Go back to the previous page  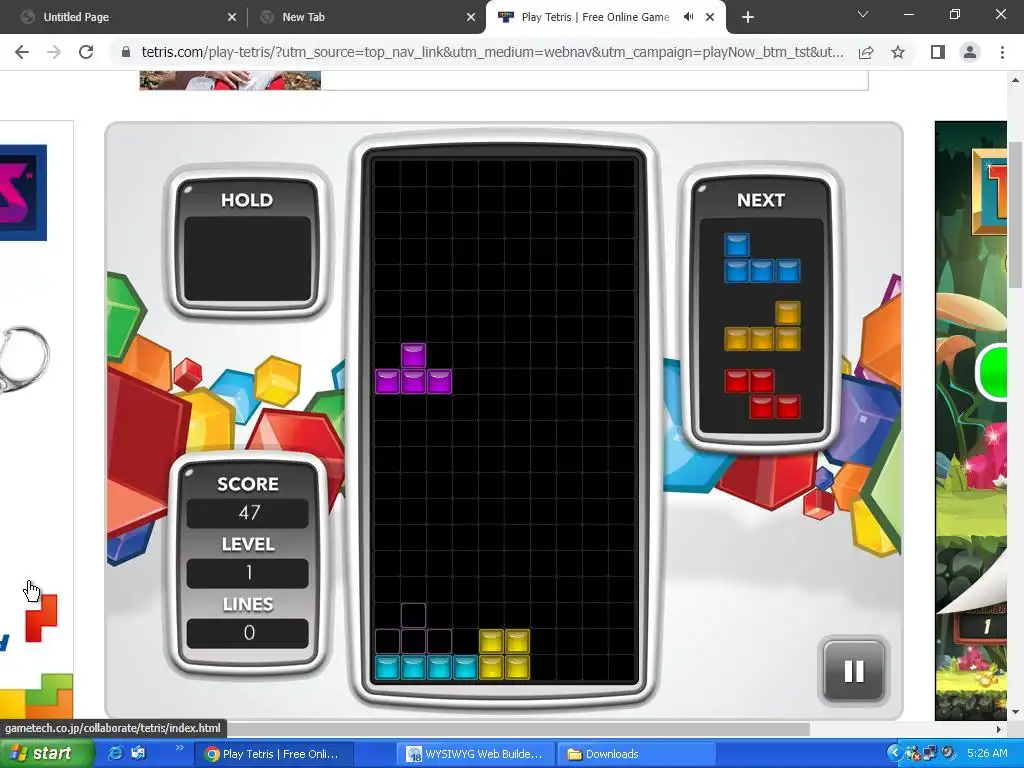(x=22, y=52)
